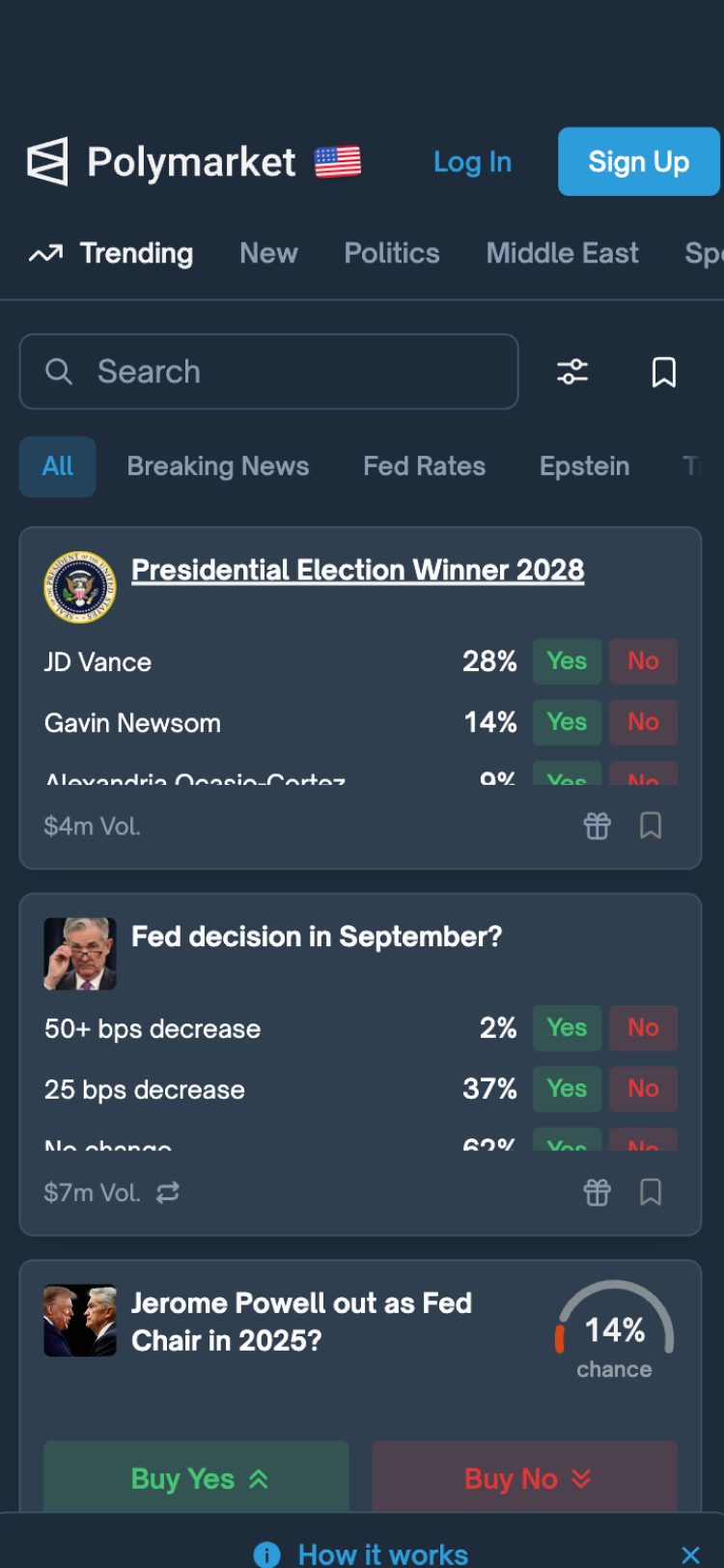Bookmark the Fed decision in September market

click(x=651, y=1192)
